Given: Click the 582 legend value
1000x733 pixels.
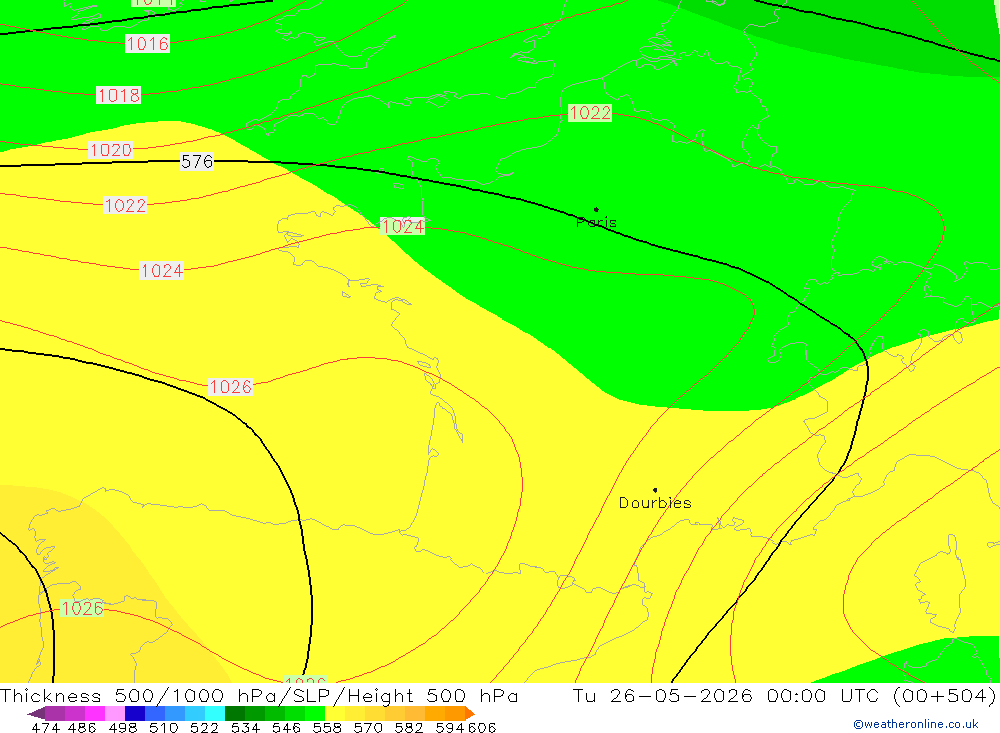Looking at the screenshot, I should tap(409, 727).
